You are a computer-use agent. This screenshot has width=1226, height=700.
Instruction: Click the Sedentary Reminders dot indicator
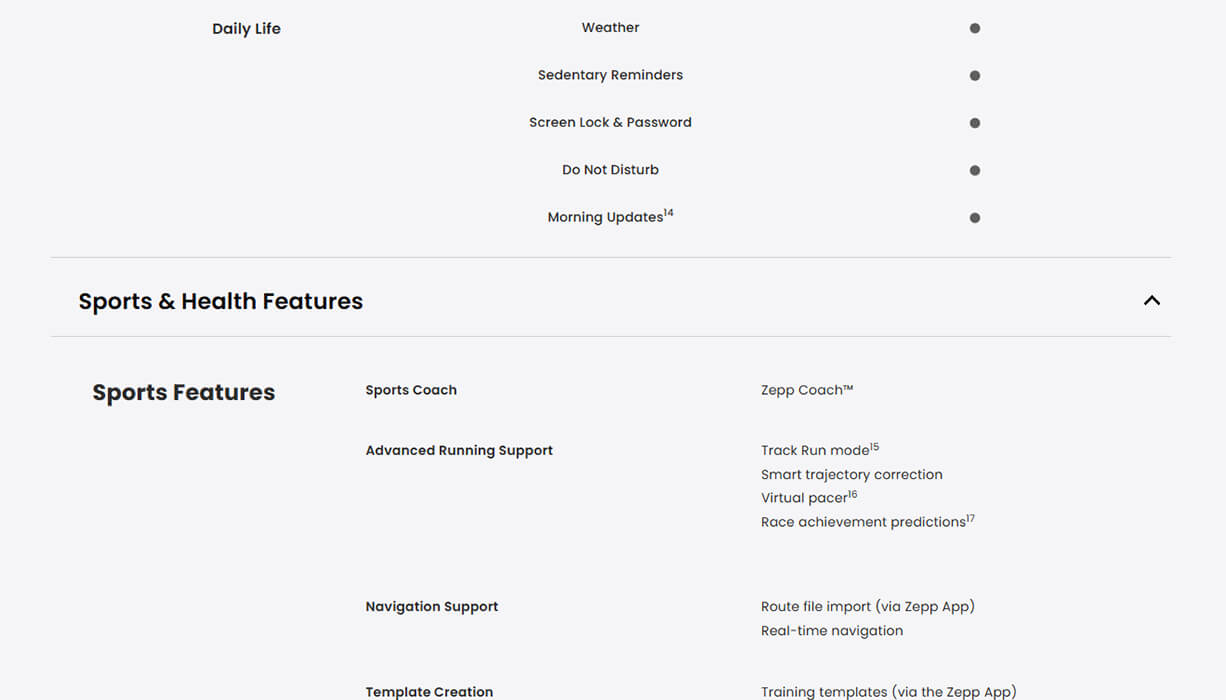pos(975,75)
